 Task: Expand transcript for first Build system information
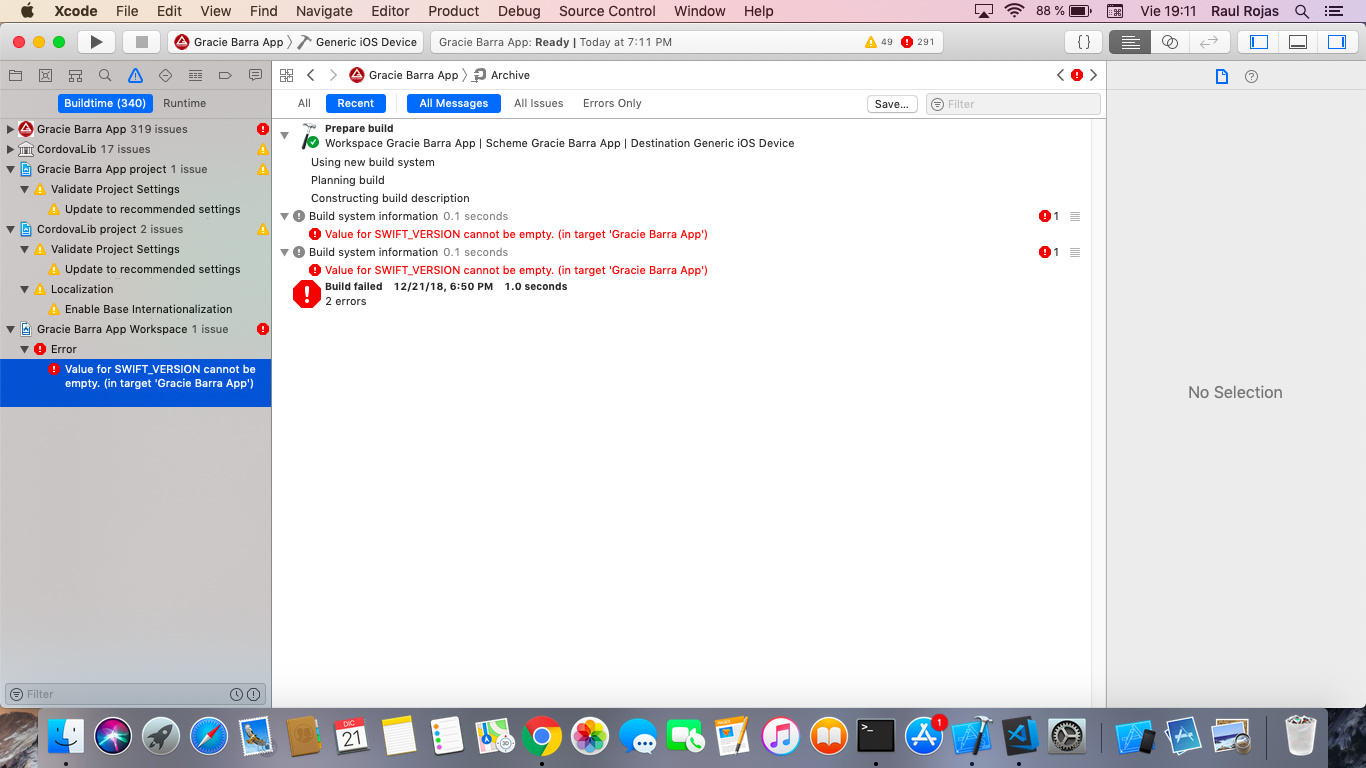point(1075,216)
